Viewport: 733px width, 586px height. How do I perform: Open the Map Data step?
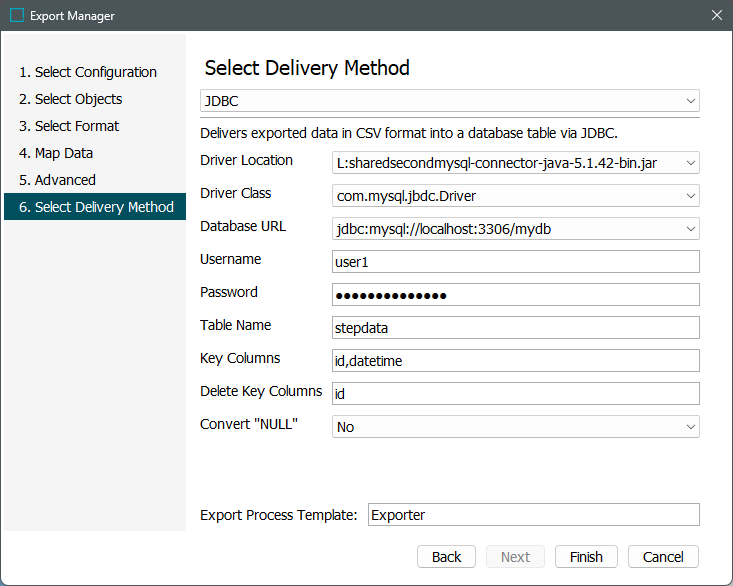[56, 153]
